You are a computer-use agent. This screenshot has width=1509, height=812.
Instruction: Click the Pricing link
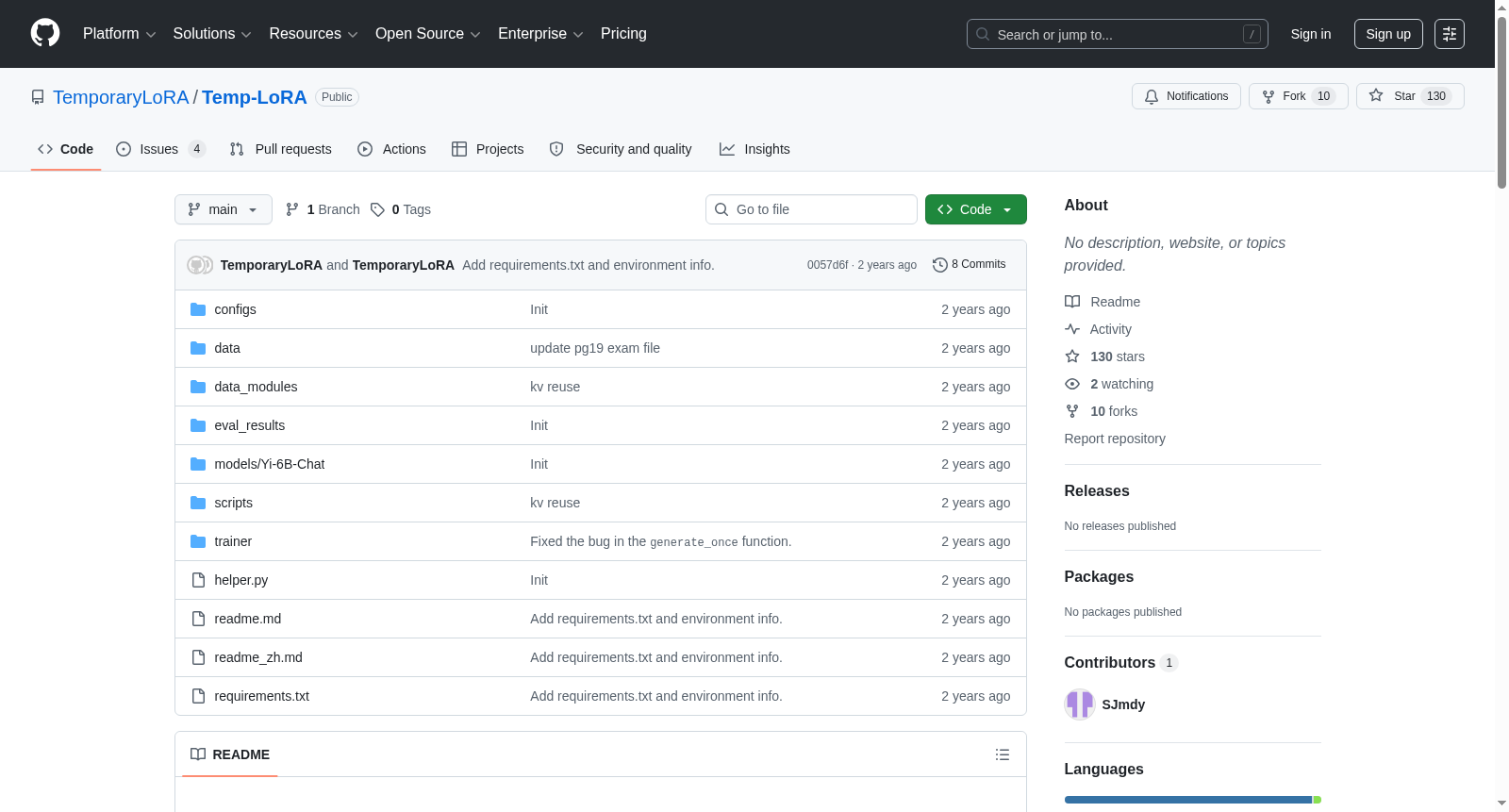pos(623,34)
